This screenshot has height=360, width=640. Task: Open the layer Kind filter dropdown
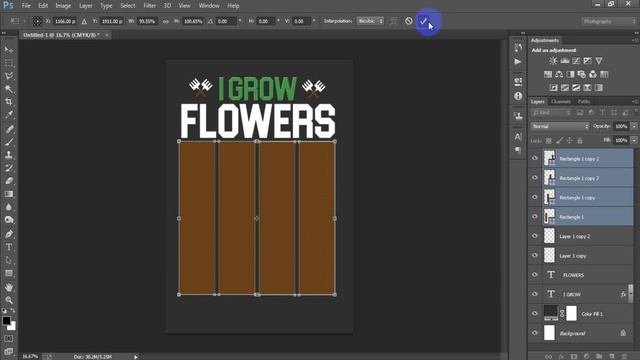551,113
